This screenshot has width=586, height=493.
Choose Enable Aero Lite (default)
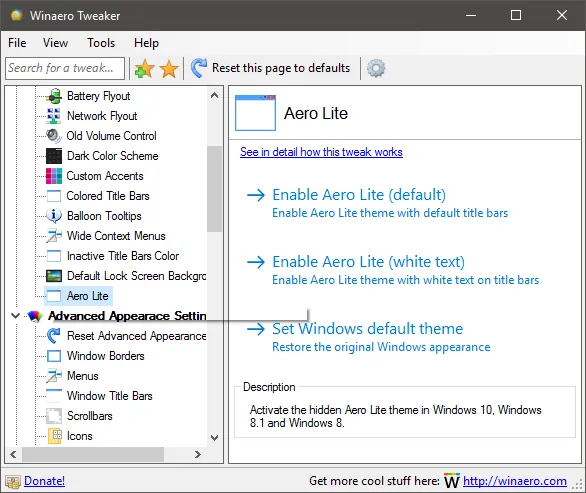pyautogui.click(x=359, y=195)
